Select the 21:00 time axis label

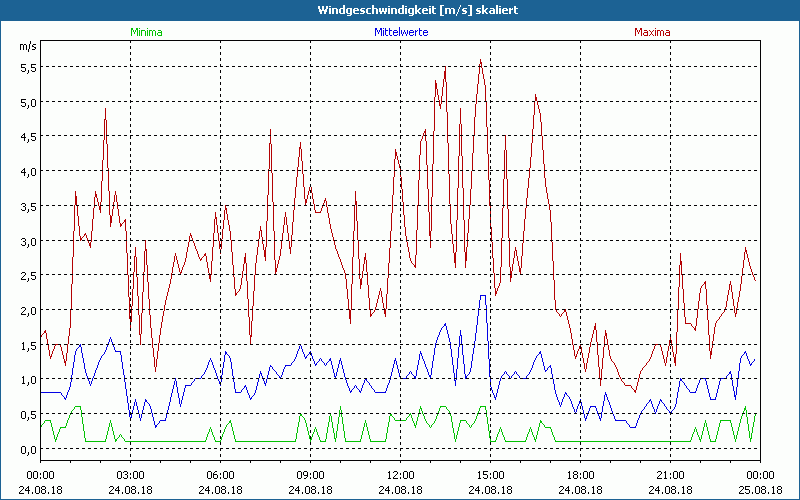coord(670,474)
